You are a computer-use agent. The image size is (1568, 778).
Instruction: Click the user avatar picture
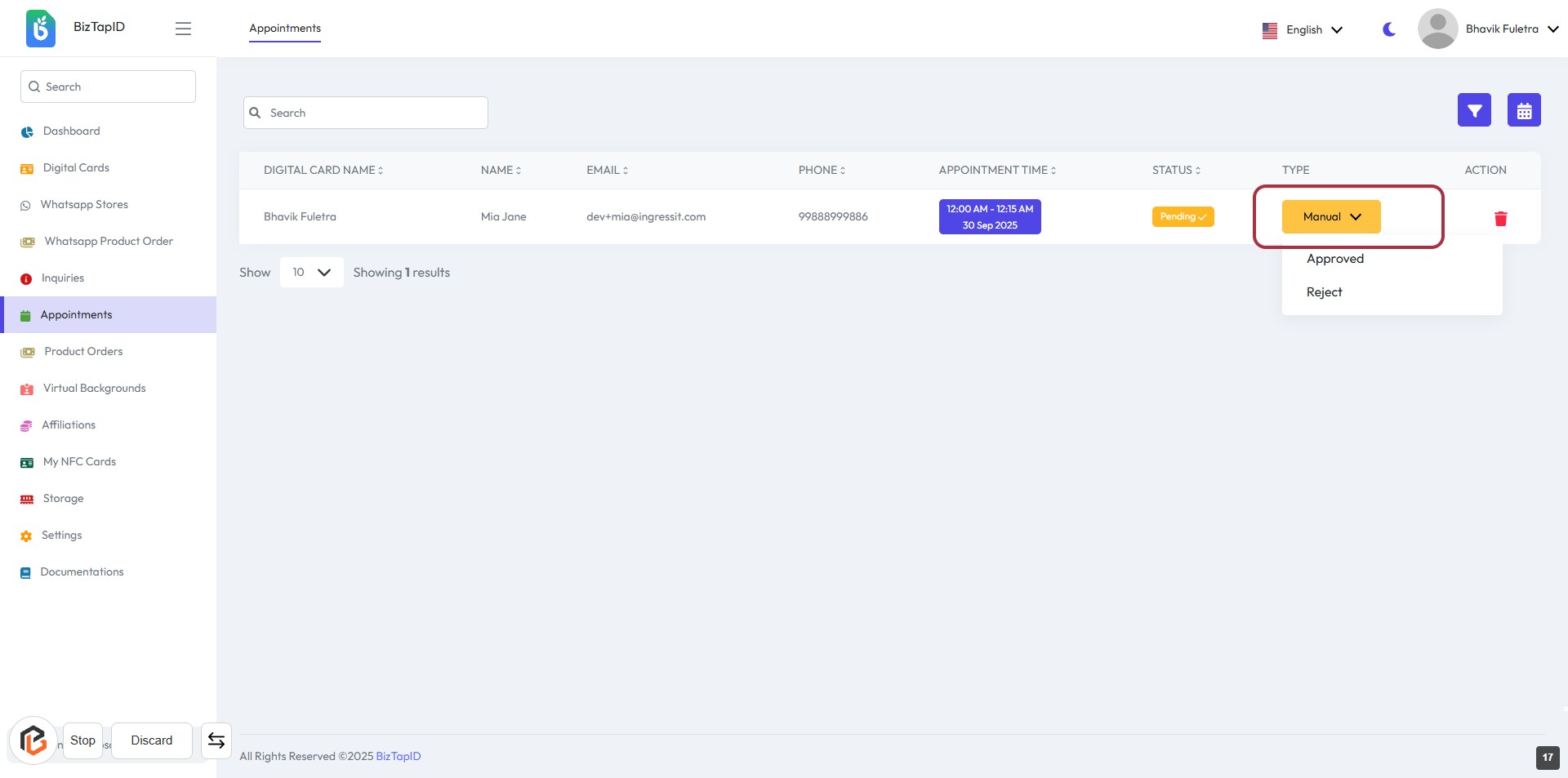pyautogui.click(x=1437, y=29)
